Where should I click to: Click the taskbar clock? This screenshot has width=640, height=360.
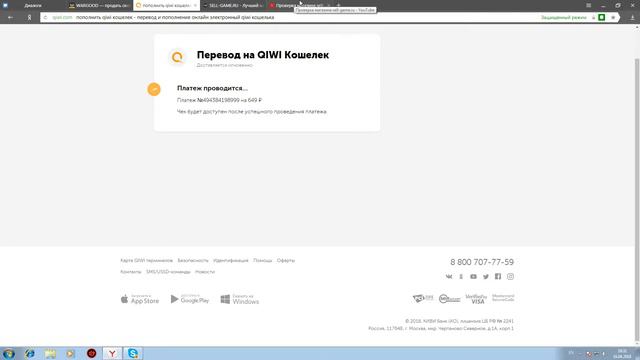pos(622,353)
